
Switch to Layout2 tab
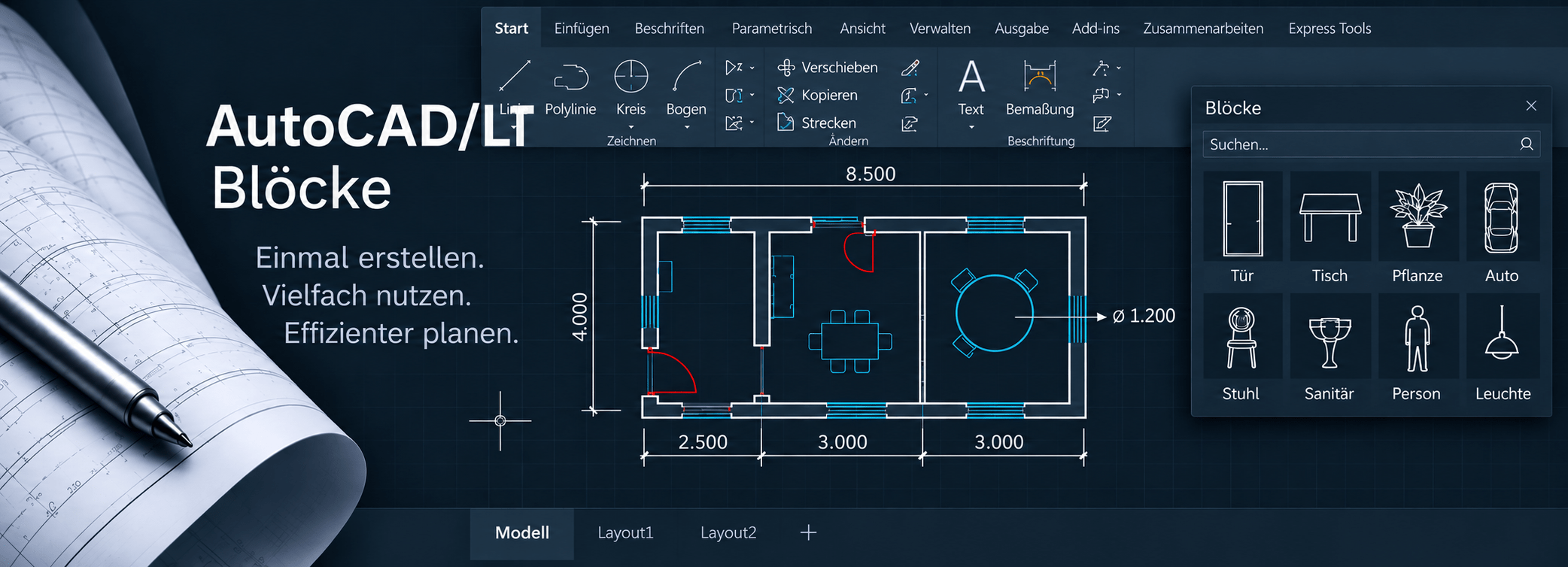[x=728, y=533]
